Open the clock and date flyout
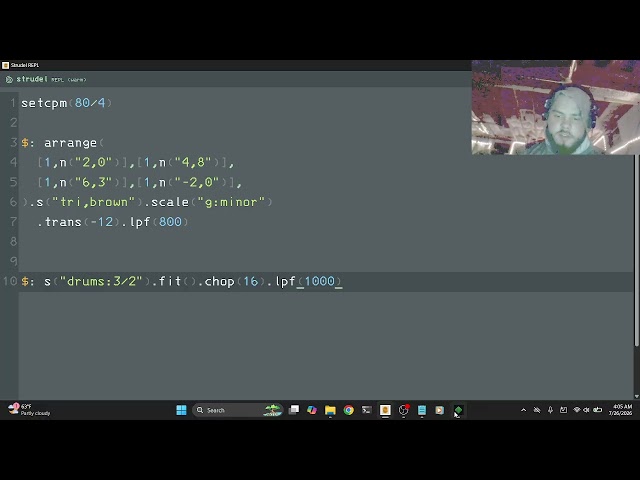Viewport: 640px width, 480px height. (x=620, y=410)
